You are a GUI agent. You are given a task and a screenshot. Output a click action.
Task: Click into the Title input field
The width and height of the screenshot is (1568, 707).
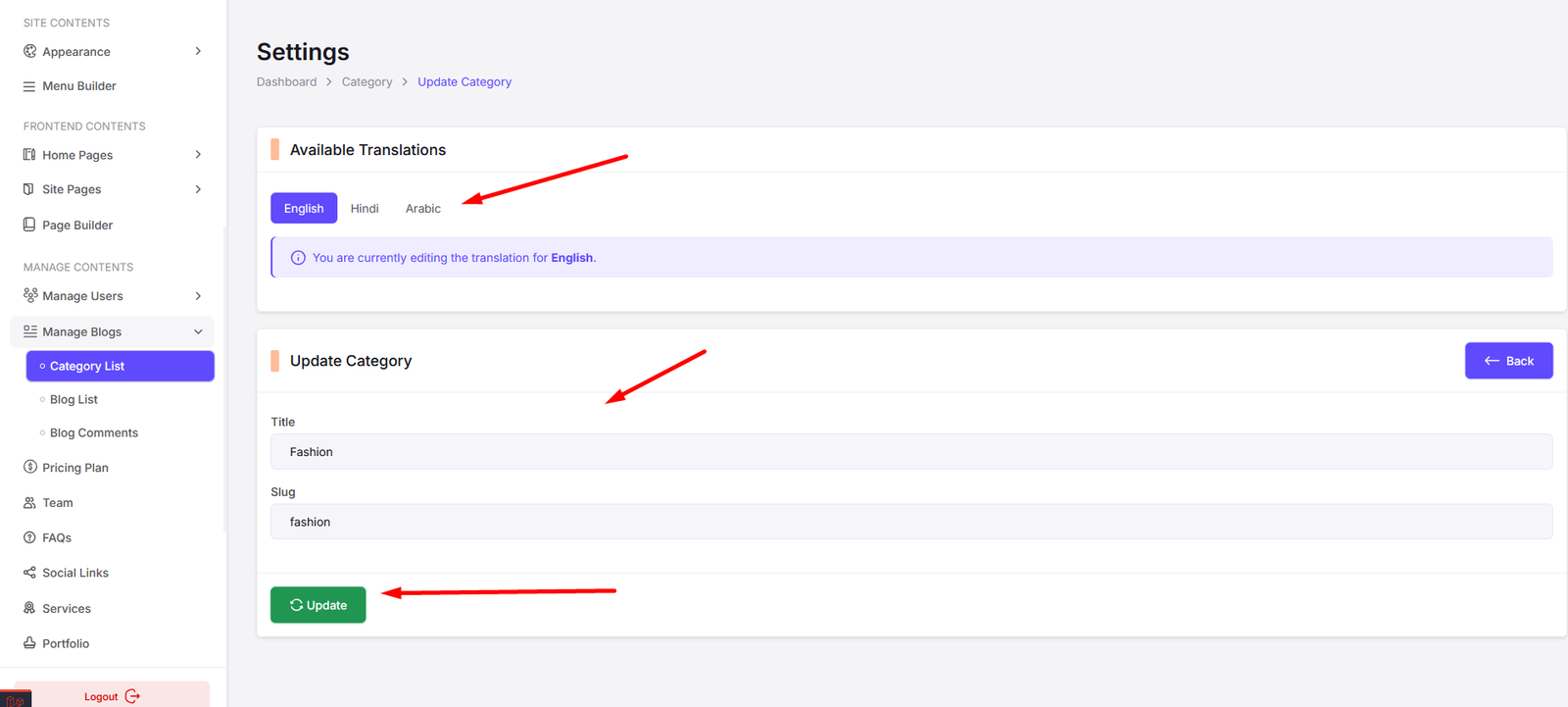911,452
